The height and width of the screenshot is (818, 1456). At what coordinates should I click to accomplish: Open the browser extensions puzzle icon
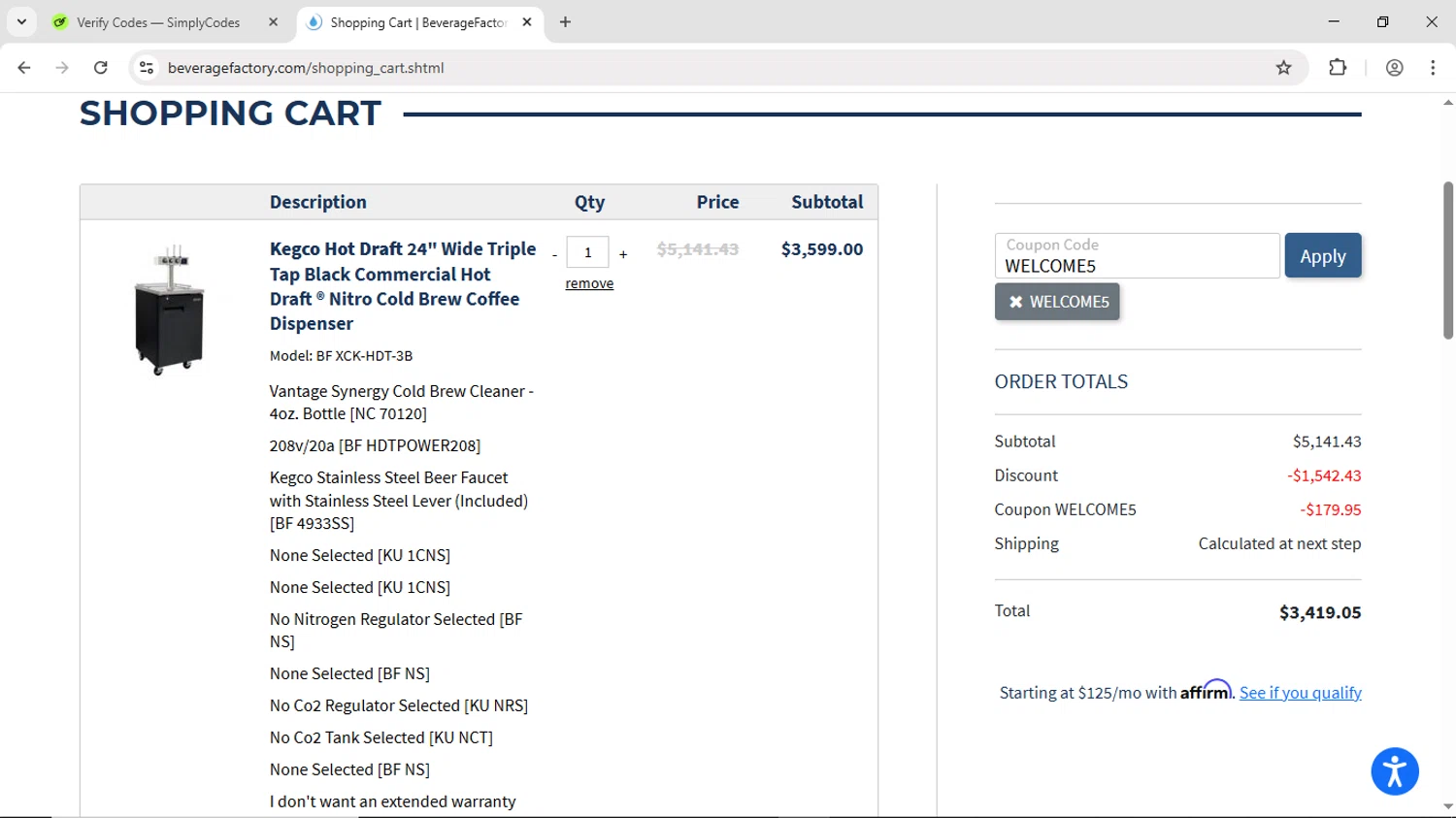[x=1338, y=68]
